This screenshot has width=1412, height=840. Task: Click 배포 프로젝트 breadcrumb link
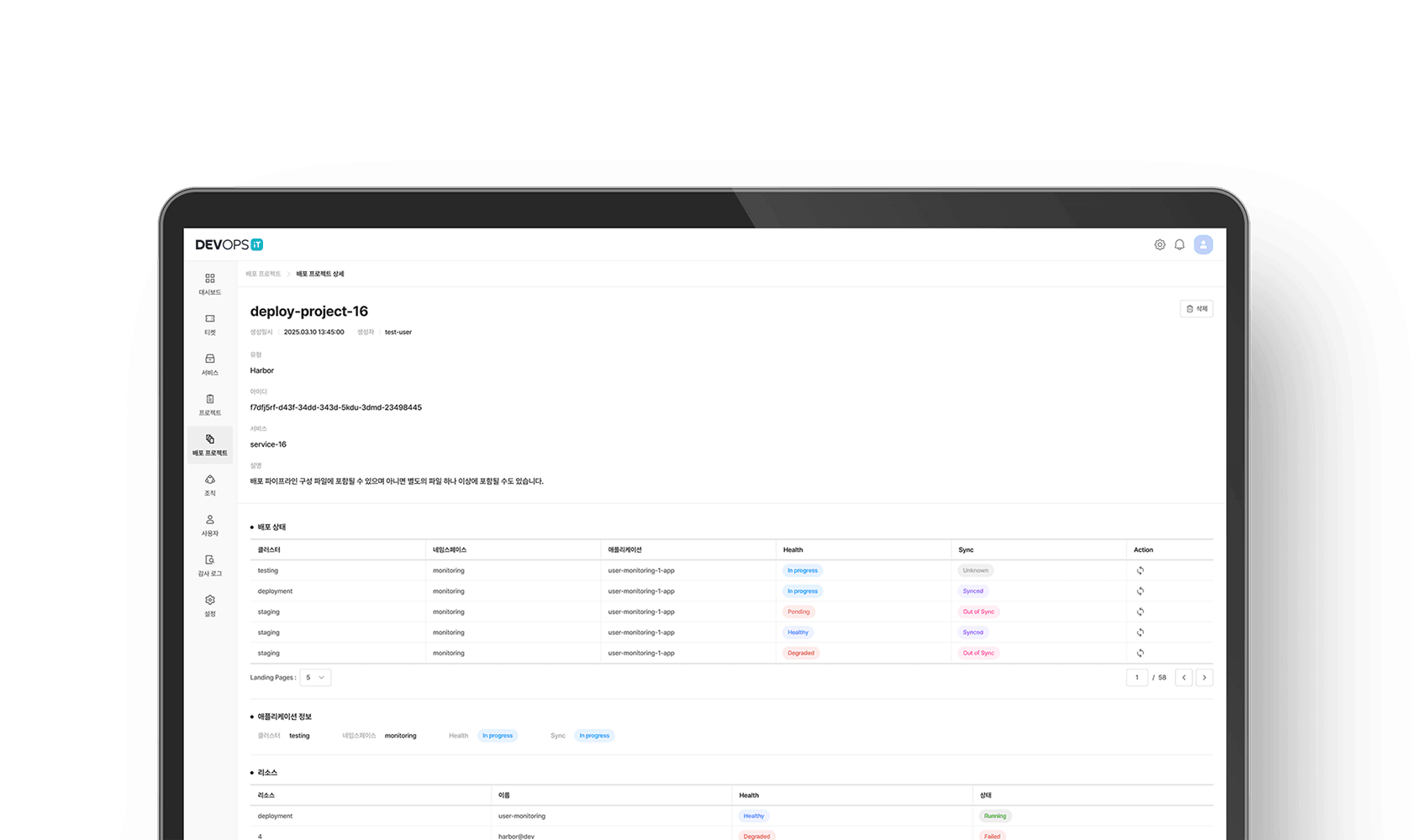pos(263,274)
